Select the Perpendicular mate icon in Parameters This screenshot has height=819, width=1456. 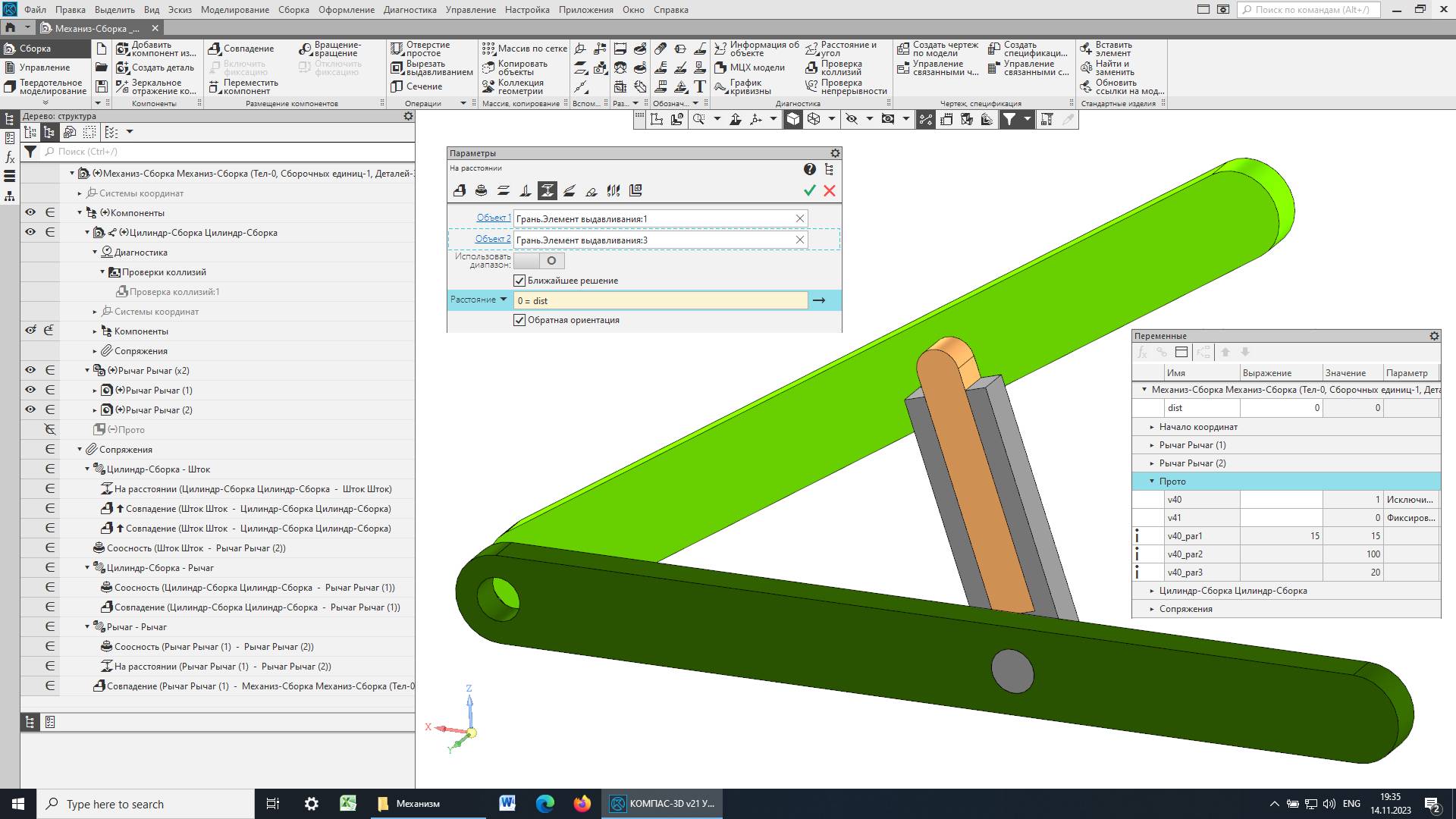pyautogui.click(x=525, y=191)
